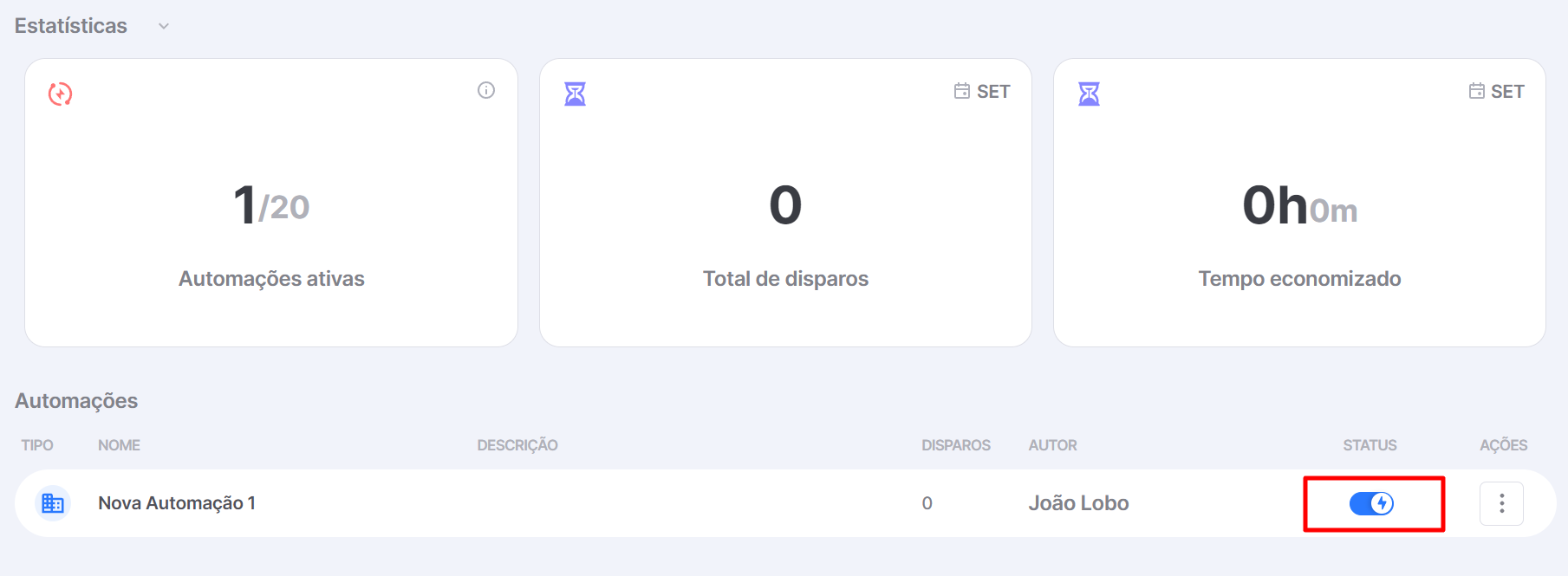Screen dimensions: 1568x576
Task: Open three-dot actions menu for Nova Automação 1
Action: pyautogui.click(x=1501, y=503)
